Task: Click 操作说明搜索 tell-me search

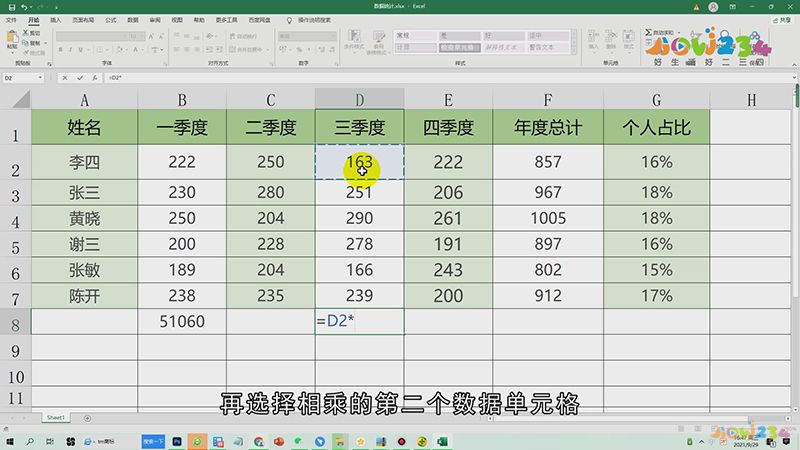Action: coord(314,20)
